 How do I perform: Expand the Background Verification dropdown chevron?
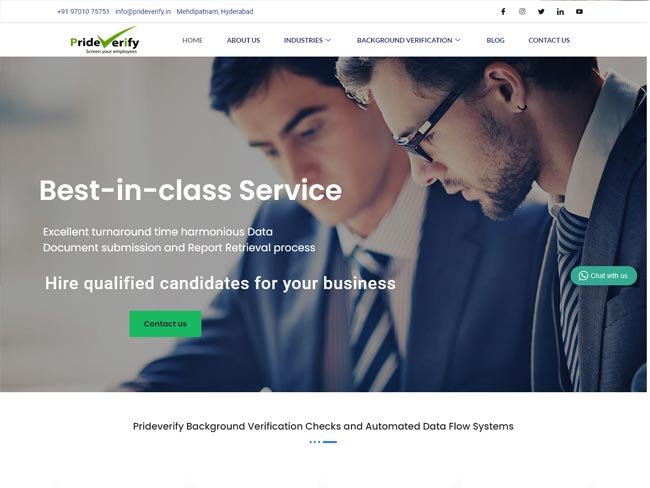458,40
